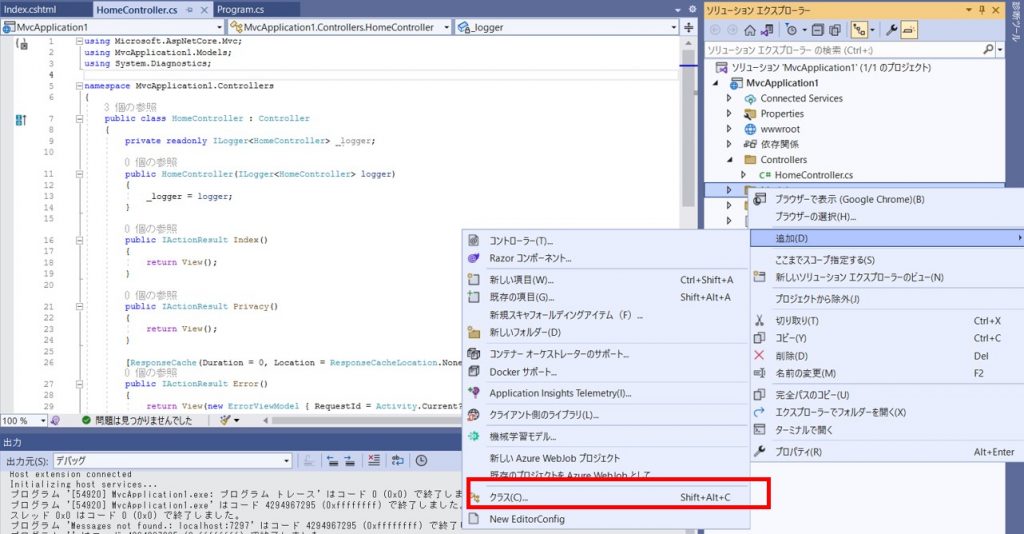Expand Connected Services node

(729, 99)
